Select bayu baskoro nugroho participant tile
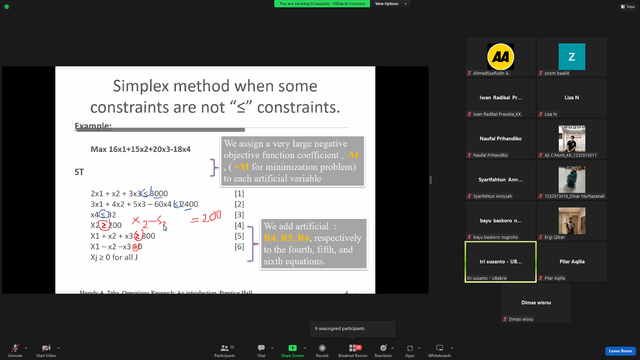Image resolution: width=640 pixels, height=360 pixels. click(500, 220)
